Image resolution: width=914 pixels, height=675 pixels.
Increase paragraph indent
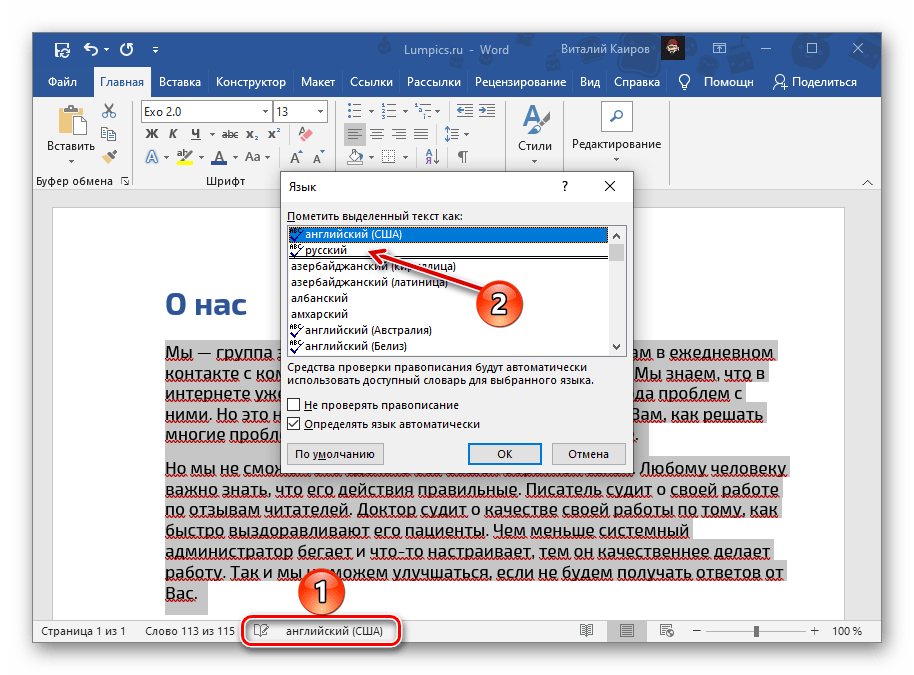pyautogui.click(x=487, y=110)
